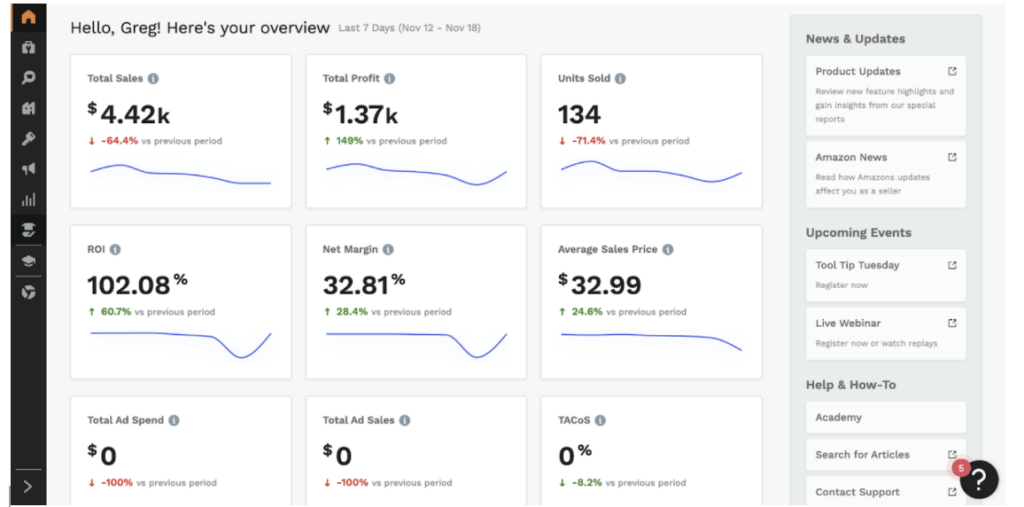
Task: Click the $32.99 Average Sales Price value
Action: 600,285
